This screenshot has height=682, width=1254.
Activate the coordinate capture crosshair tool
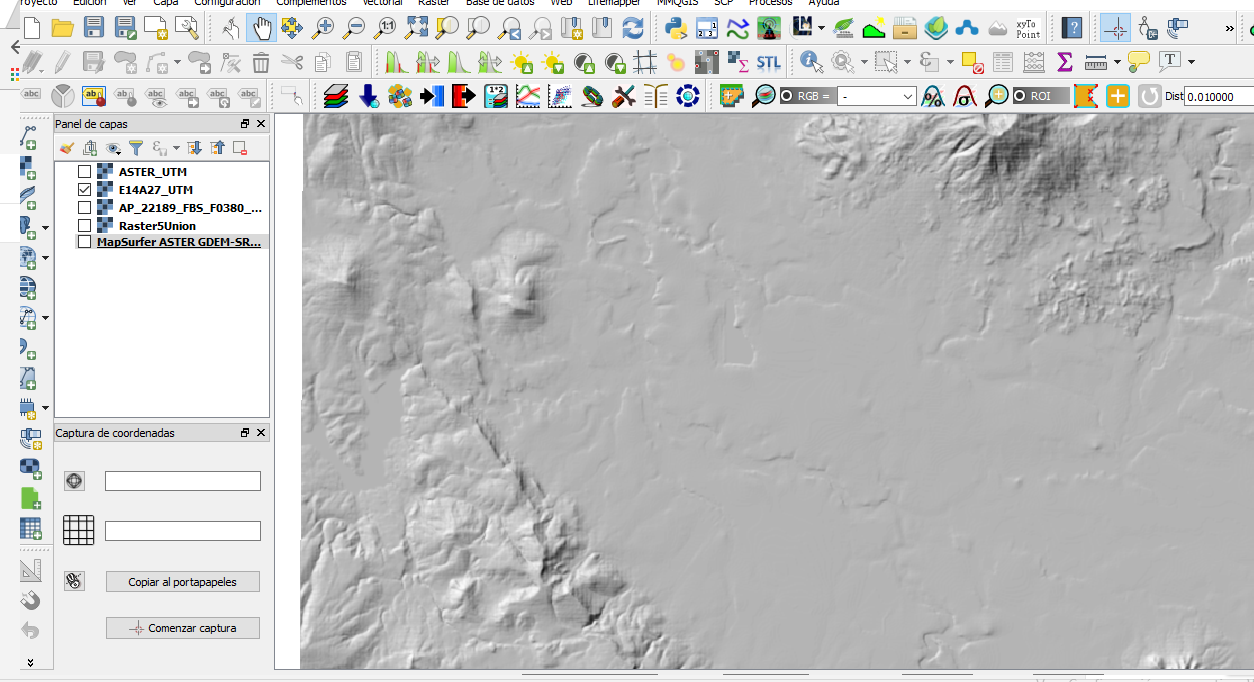click(x=1116, y=28)
